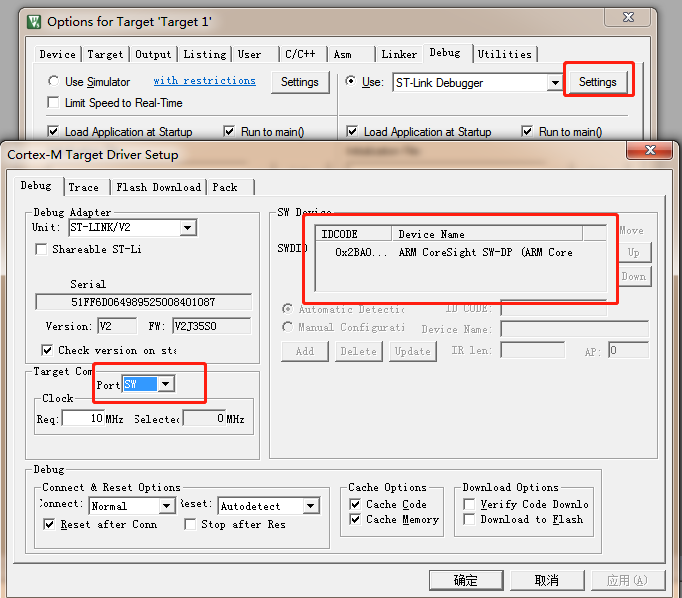This screenshot has width=682, height=598.
Task: Open the ST-Link Debugger dropdown
Action: [555, 82]
